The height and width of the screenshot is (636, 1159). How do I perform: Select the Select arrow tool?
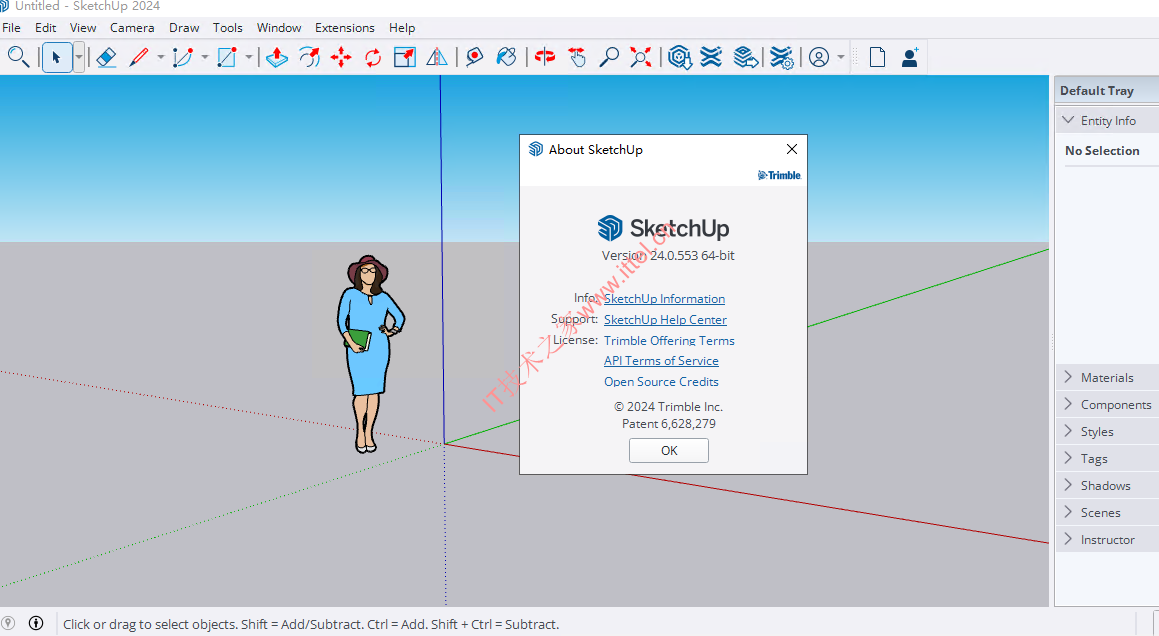[x=57, y=57]
